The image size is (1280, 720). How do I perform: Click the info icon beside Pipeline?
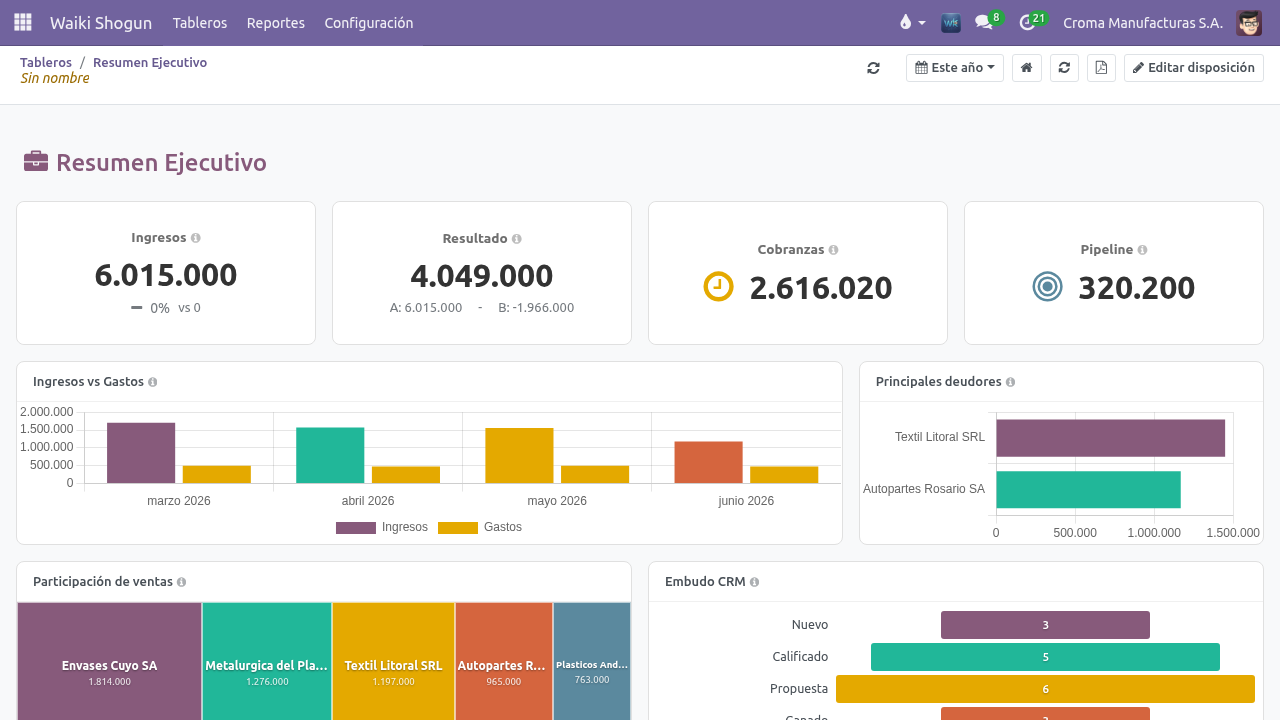(1142, 250)
